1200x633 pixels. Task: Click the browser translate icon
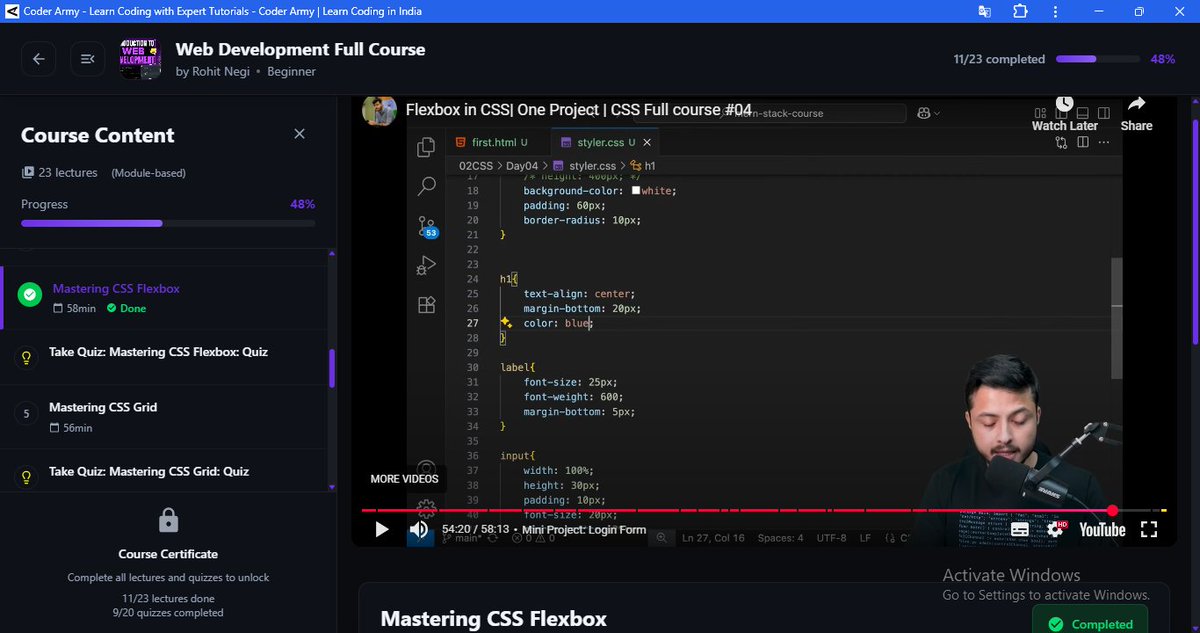[985, 11]
